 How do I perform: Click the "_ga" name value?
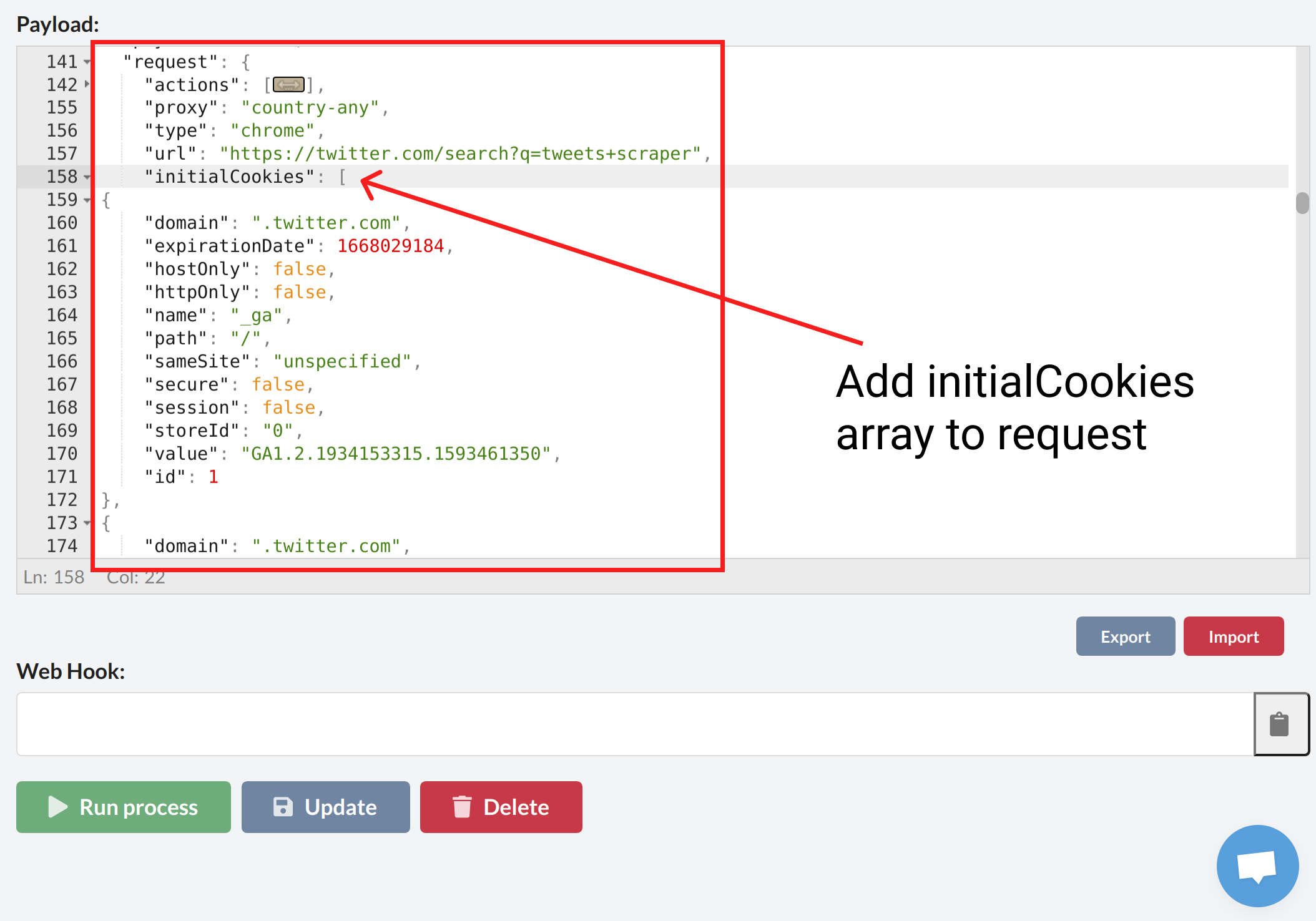tap(257, 316)
